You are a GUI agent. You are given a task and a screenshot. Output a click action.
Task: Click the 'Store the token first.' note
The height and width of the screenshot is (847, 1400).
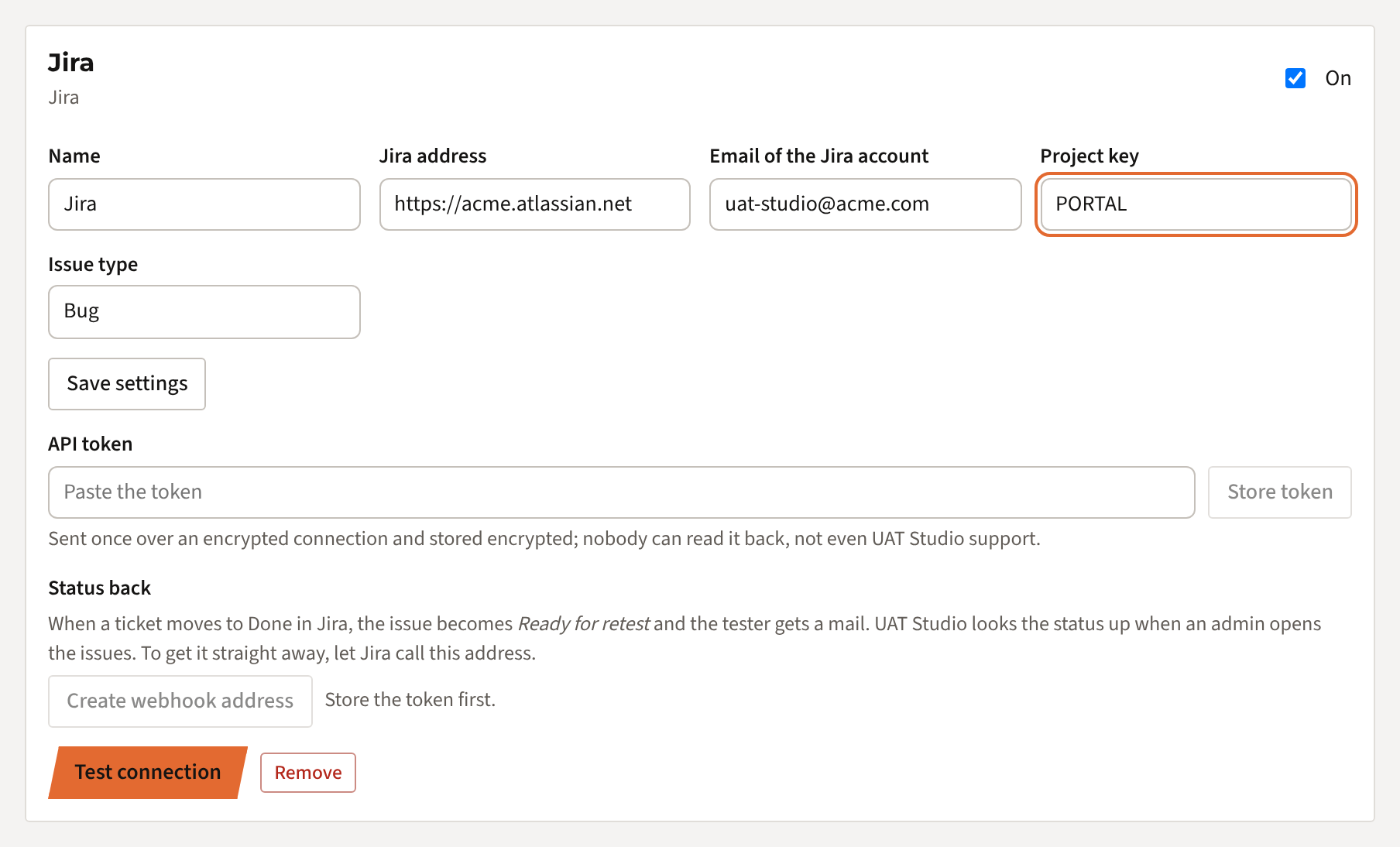[x=410, y=700]
